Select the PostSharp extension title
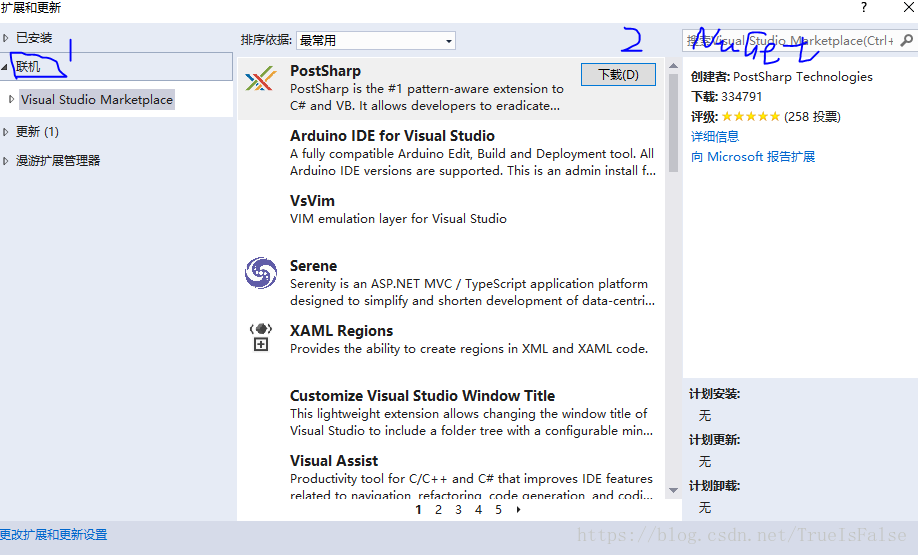 (x=326, y=71)
